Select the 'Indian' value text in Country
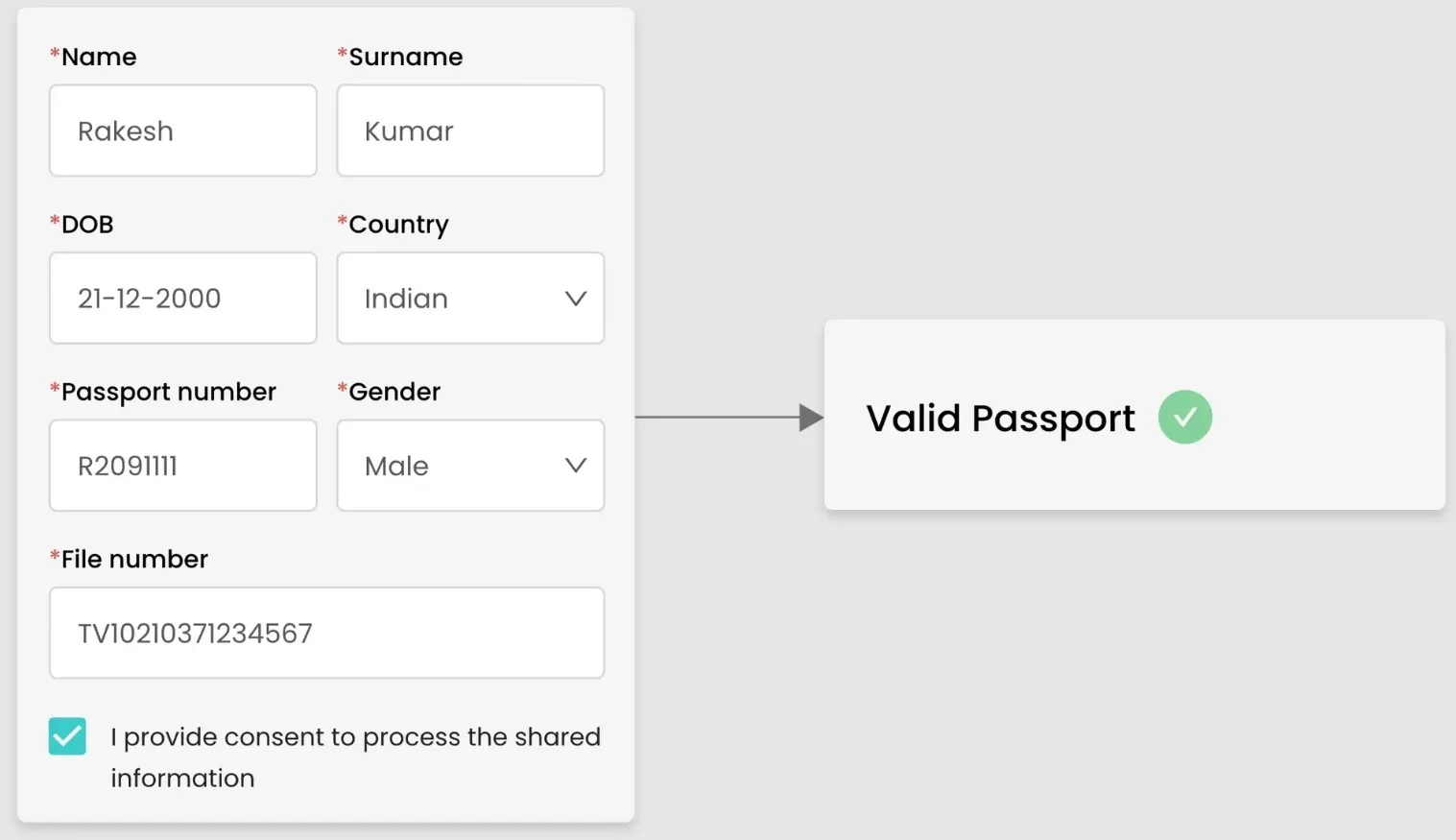This screenshot has height=840, width=1456. click(x=406, y=299)
